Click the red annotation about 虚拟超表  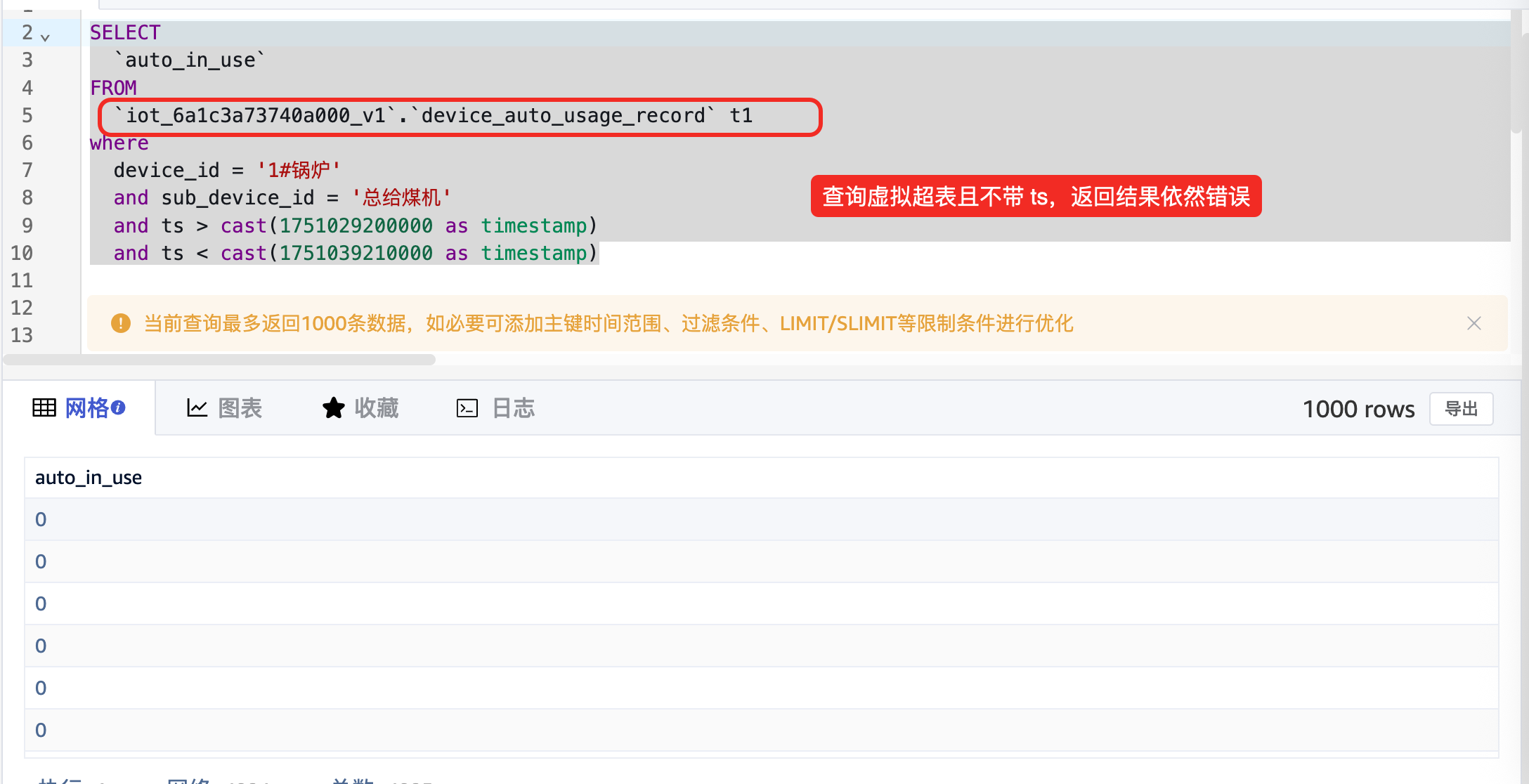coord(1036,197)
